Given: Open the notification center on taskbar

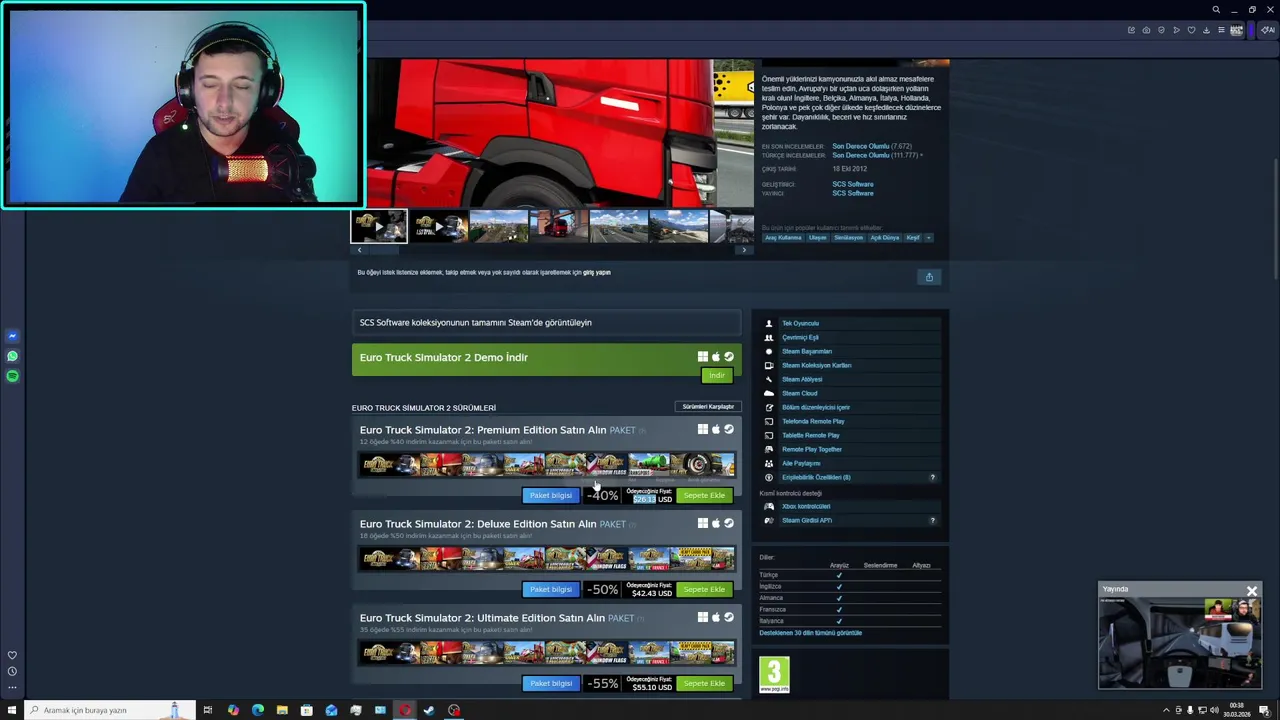Looking at the screenshot, I should (x=1264, y=710).
